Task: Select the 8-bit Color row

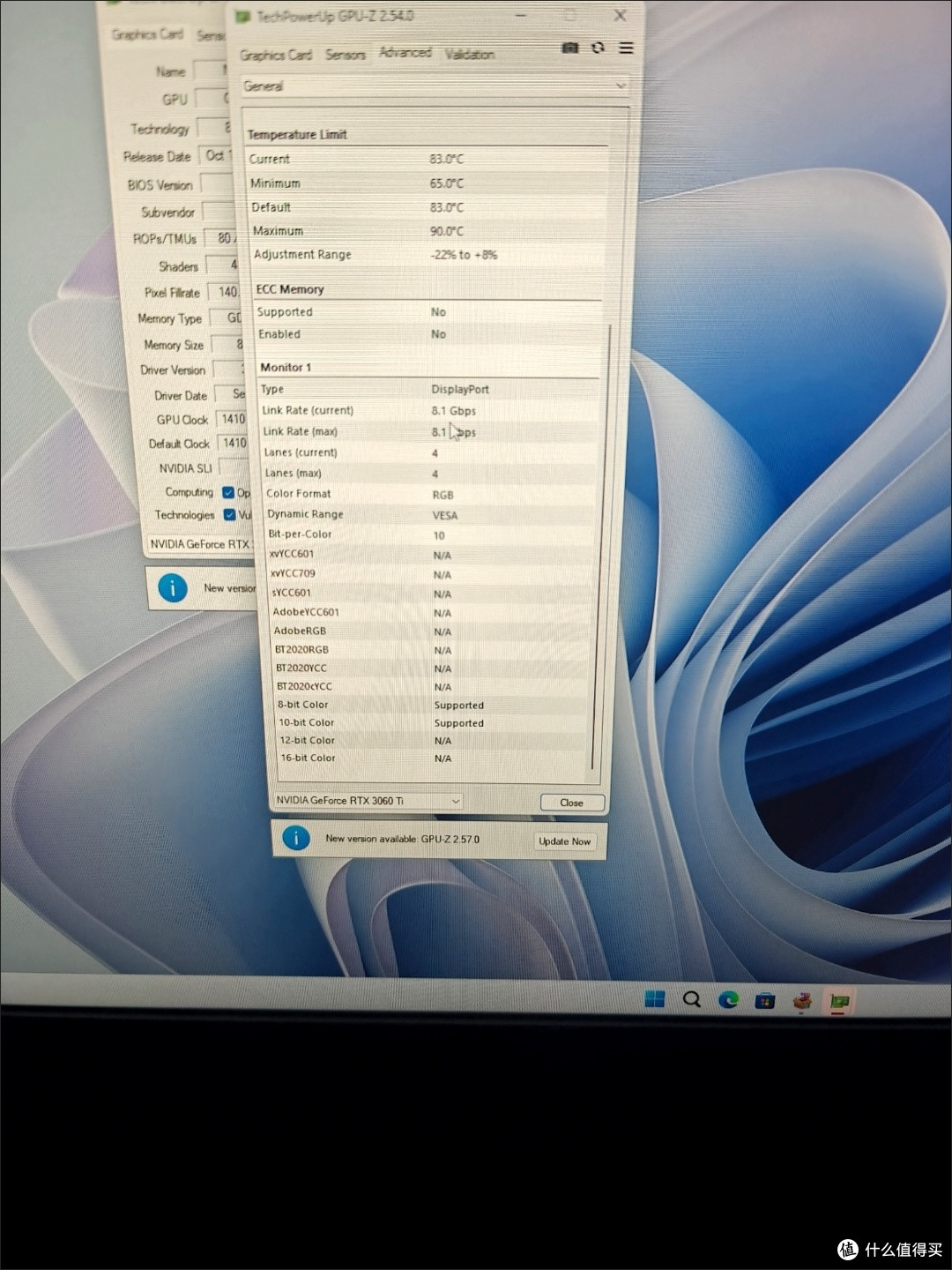Action: coord(433,705)
